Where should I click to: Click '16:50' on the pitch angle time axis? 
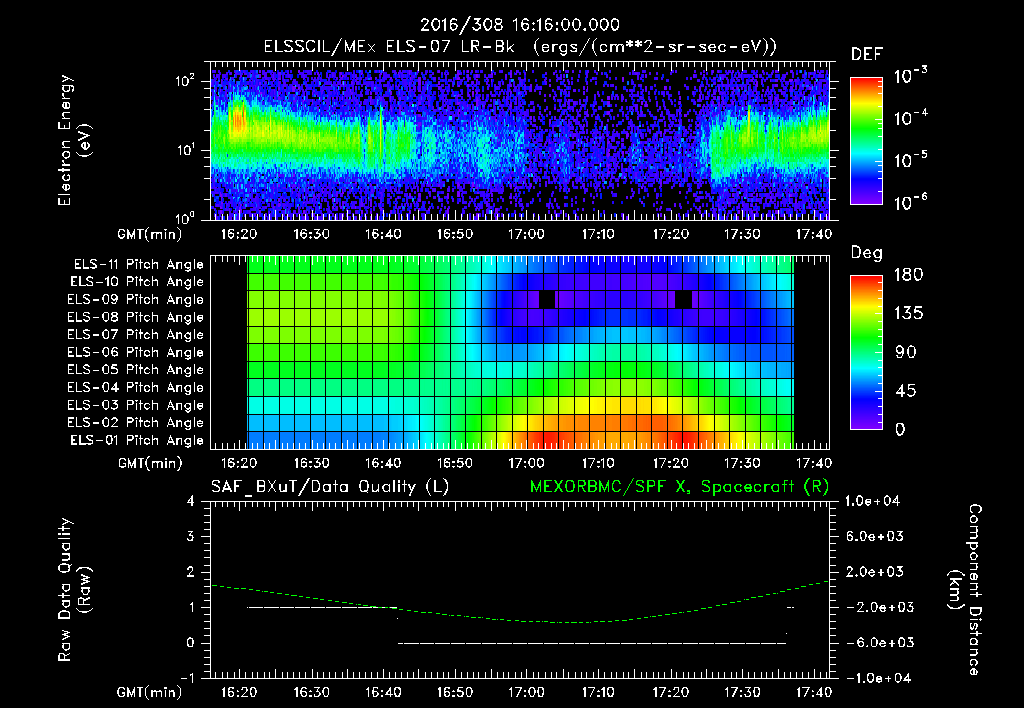click(x=455, y=463)
